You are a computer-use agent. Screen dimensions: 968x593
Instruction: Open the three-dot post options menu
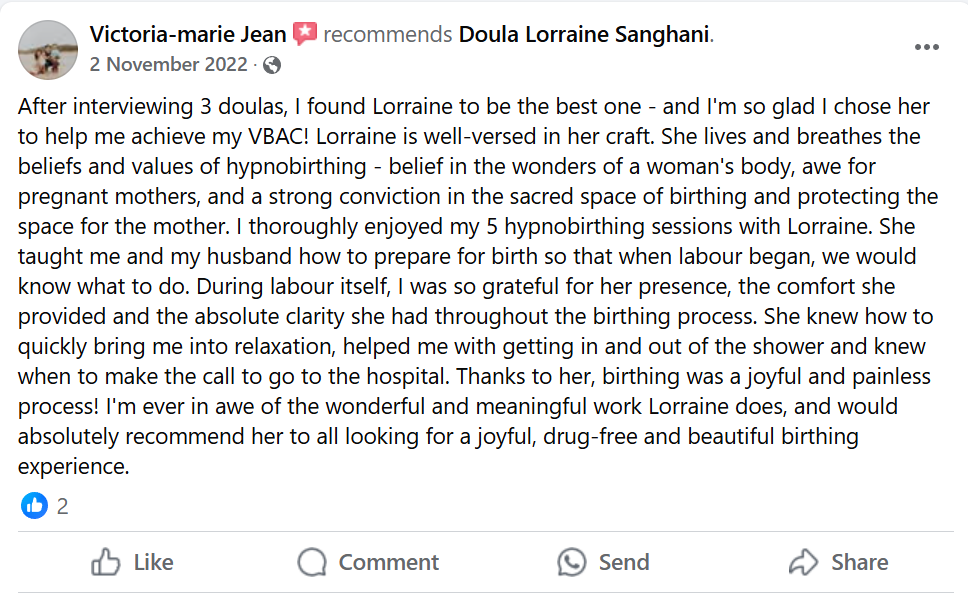coord(927,47)
